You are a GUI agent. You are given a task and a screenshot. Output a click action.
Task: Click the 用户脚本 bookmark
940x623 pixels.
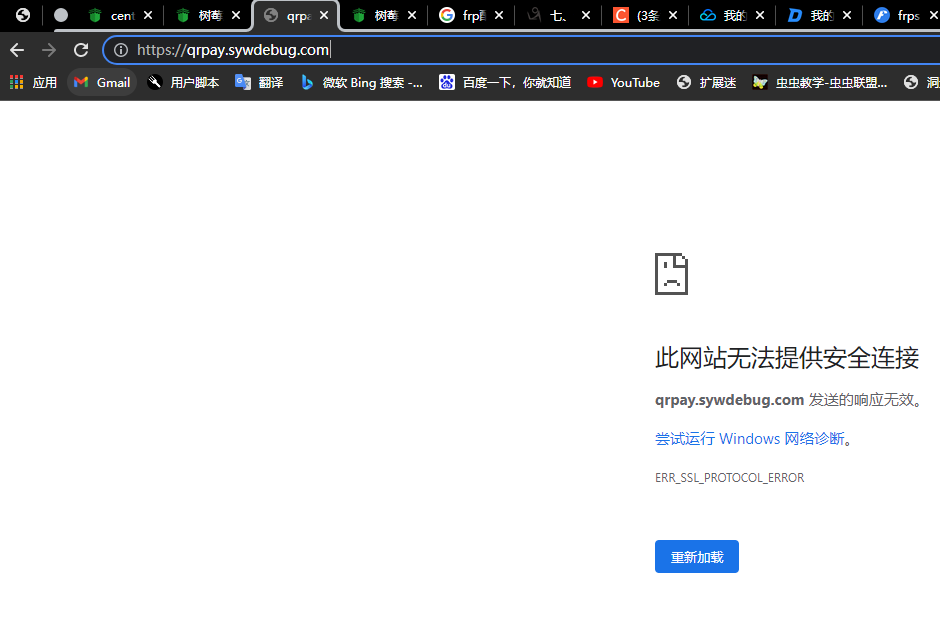[x=189, y=82]
